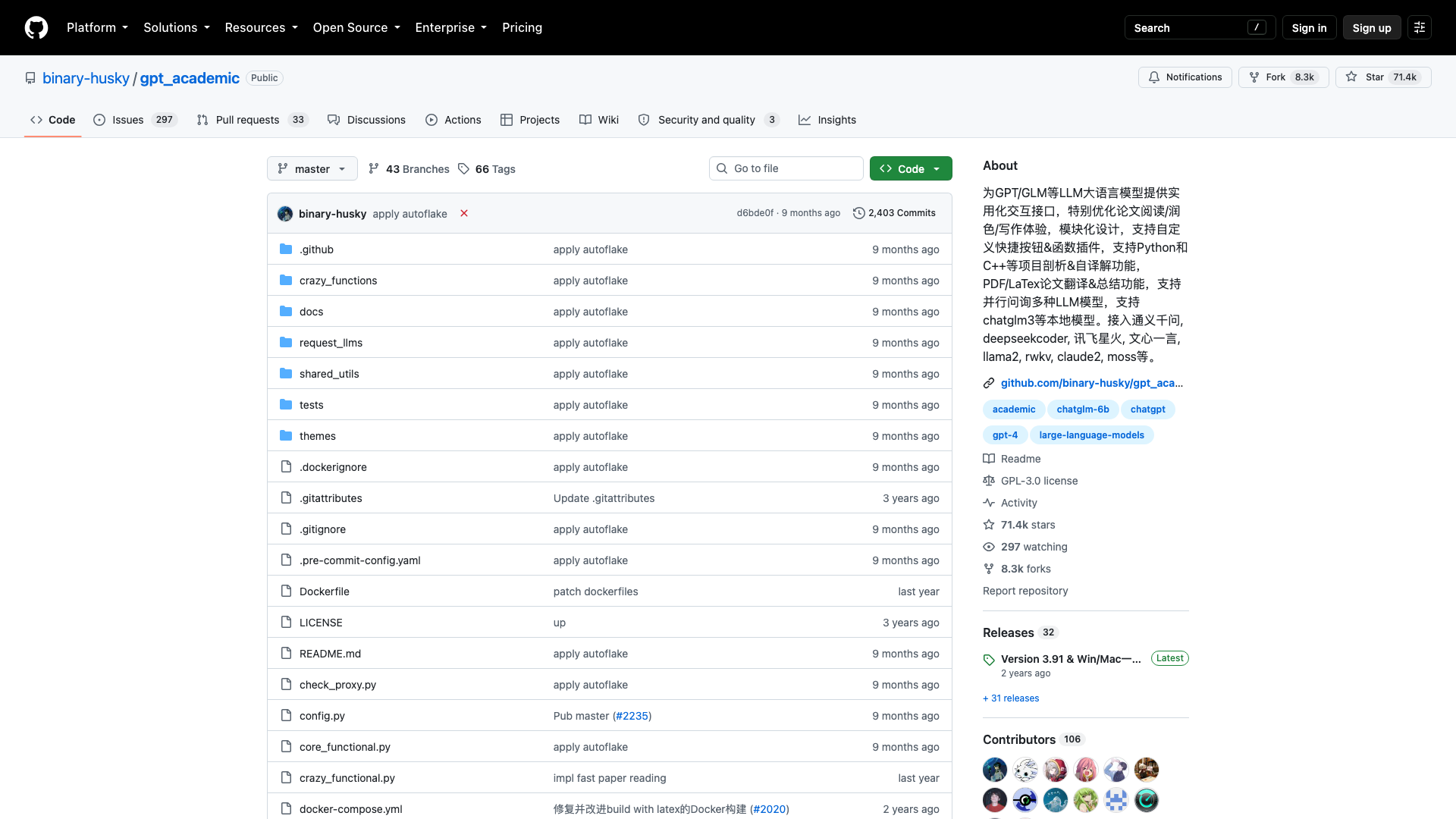
Task: Open the 2,403 Commits link
Action: click(894, 213)
